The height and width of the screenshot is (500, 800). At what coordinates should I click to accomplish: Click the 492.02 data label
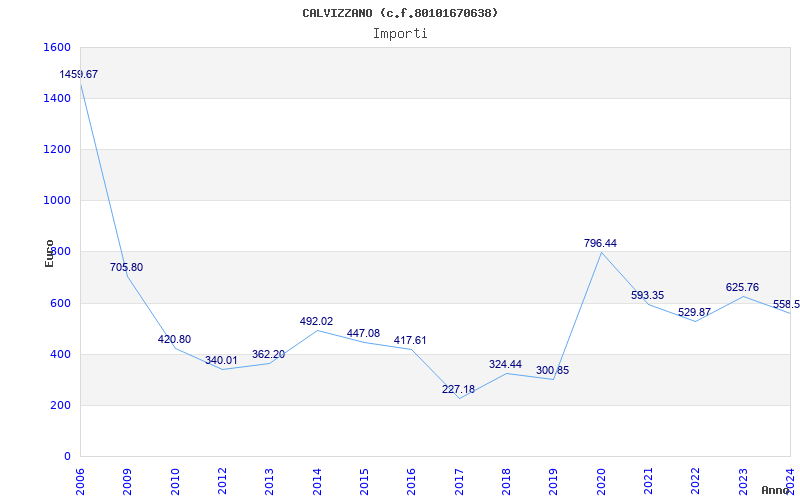click(316, 322)
